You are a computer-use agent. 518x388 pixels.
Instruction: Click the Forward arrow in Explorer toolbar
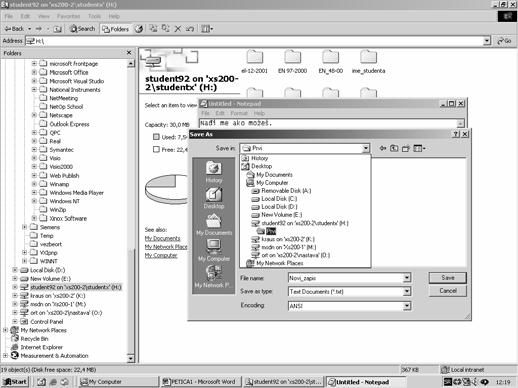[x=39, y=29]
